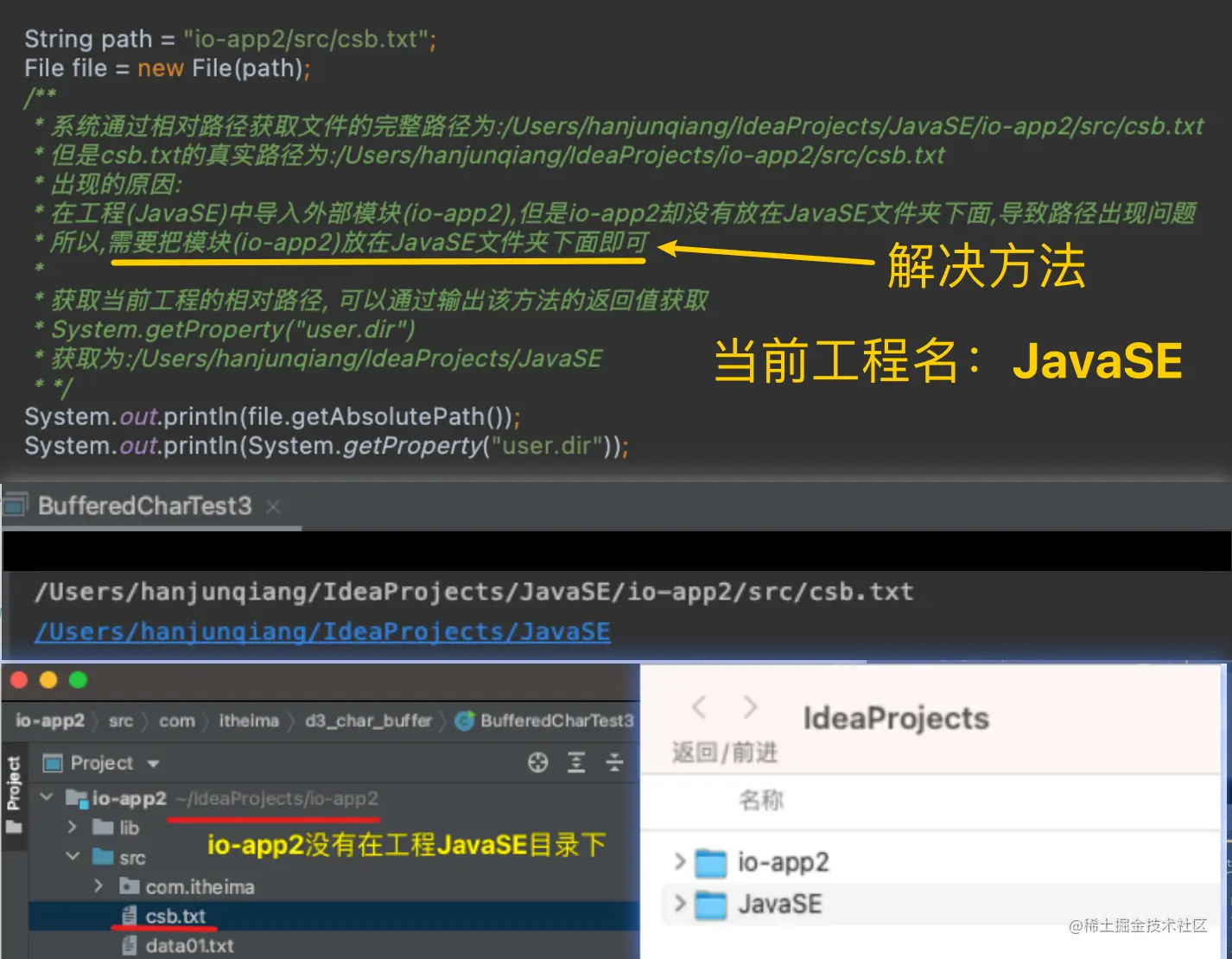
Task: Close the BufferedCharTest3 run tab
Action: click(x=273, y=507)
